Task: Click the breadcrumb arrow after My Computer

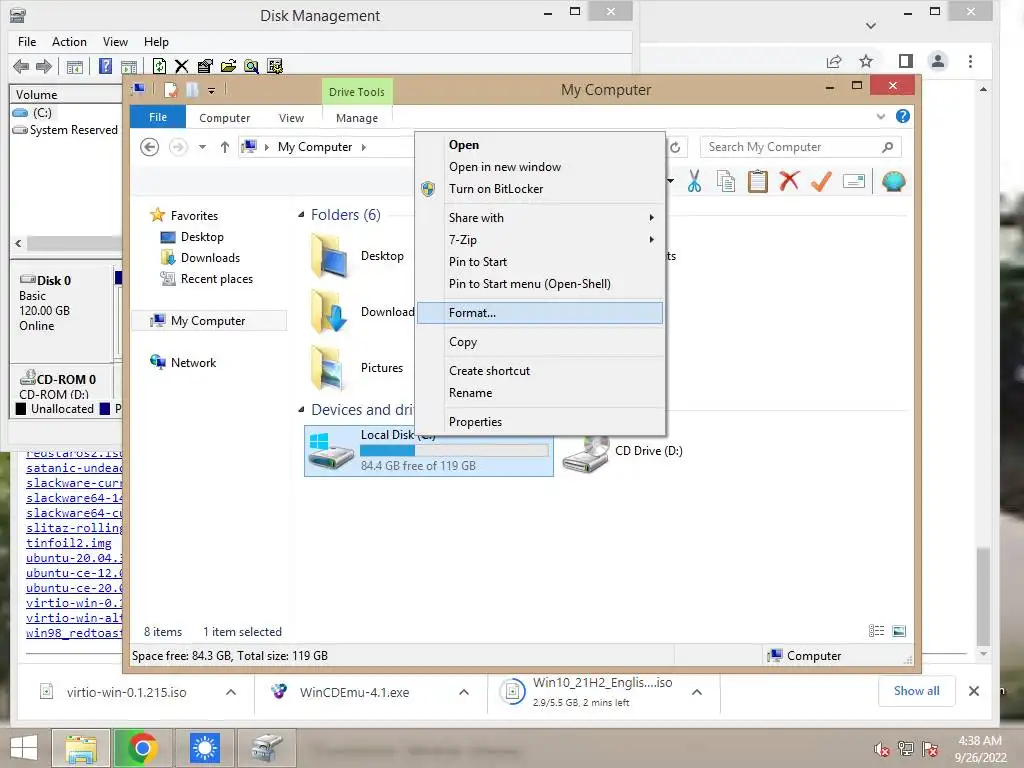Action: 364,148
